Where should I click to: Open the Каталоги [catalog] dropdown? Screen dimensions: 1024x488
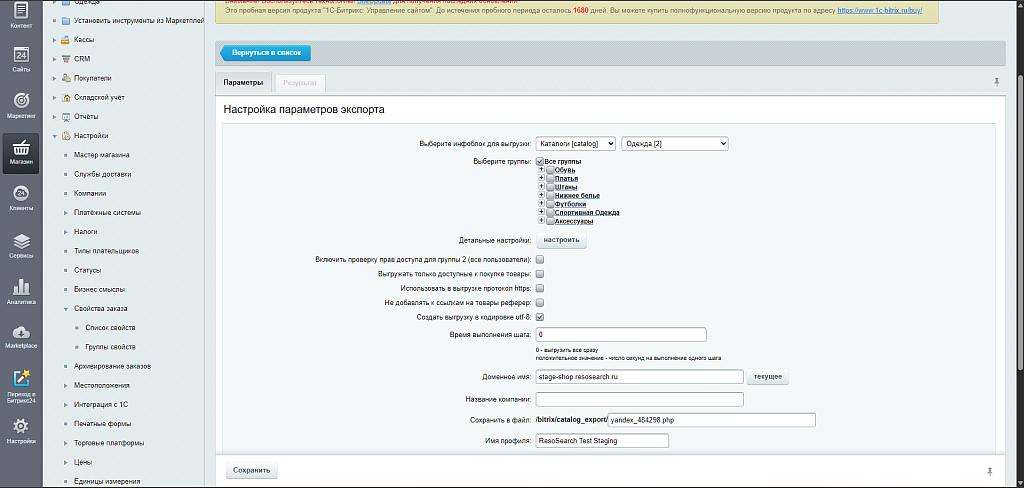pos(575,144)
